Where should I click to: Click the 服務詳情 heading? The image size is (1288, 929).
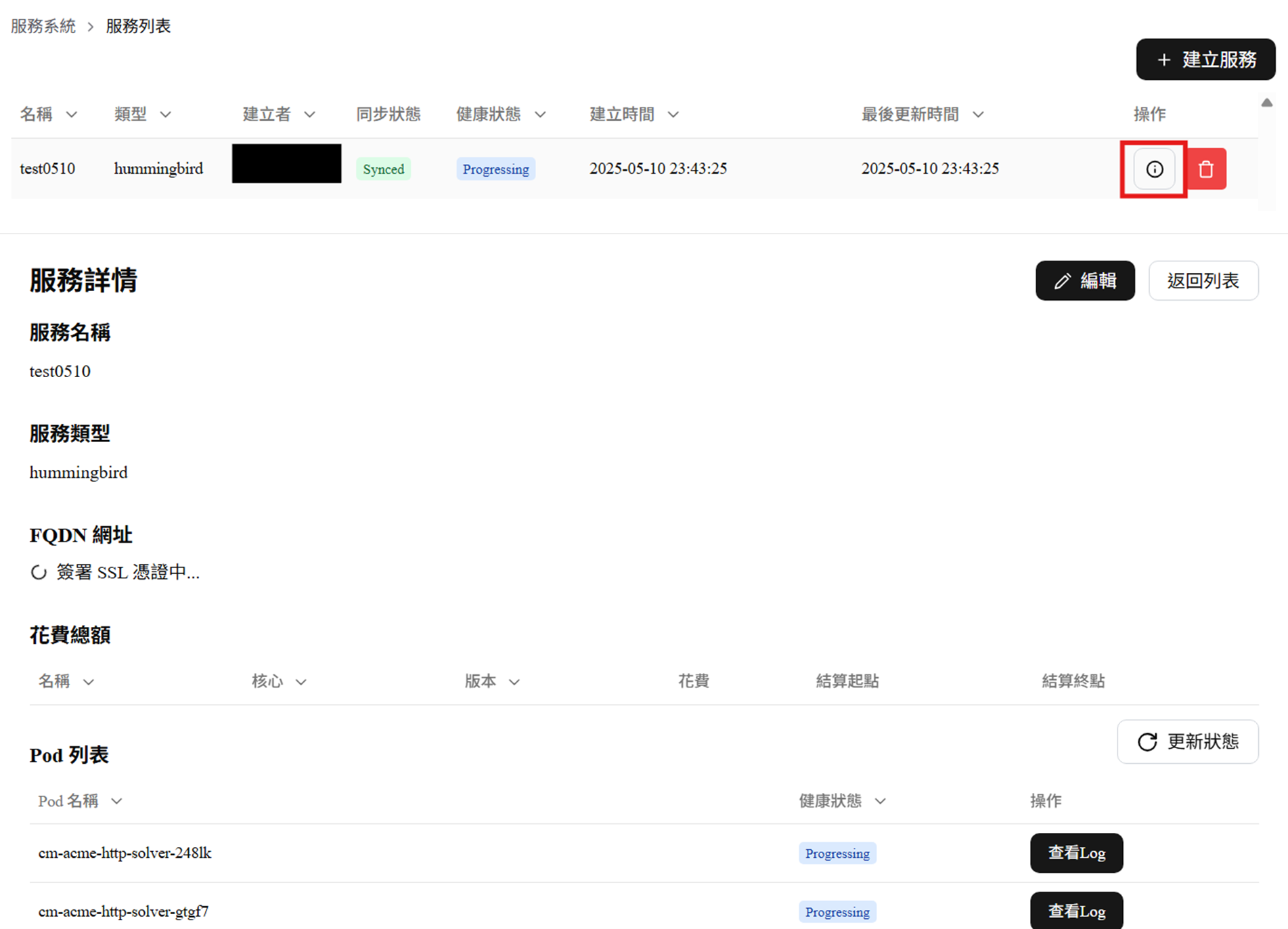point(83,280)
